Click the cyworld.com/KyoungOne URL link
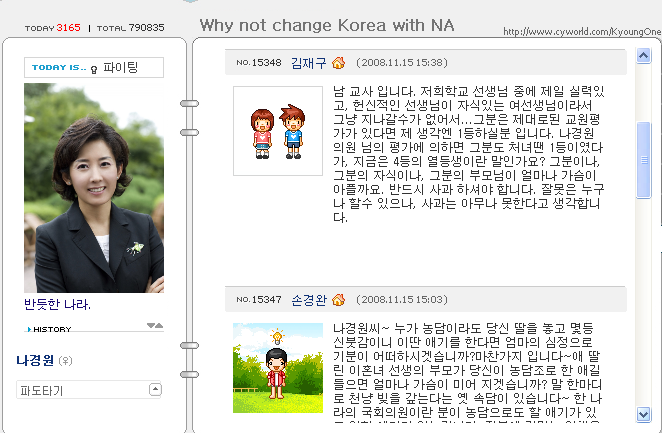 tap(582, 32)
